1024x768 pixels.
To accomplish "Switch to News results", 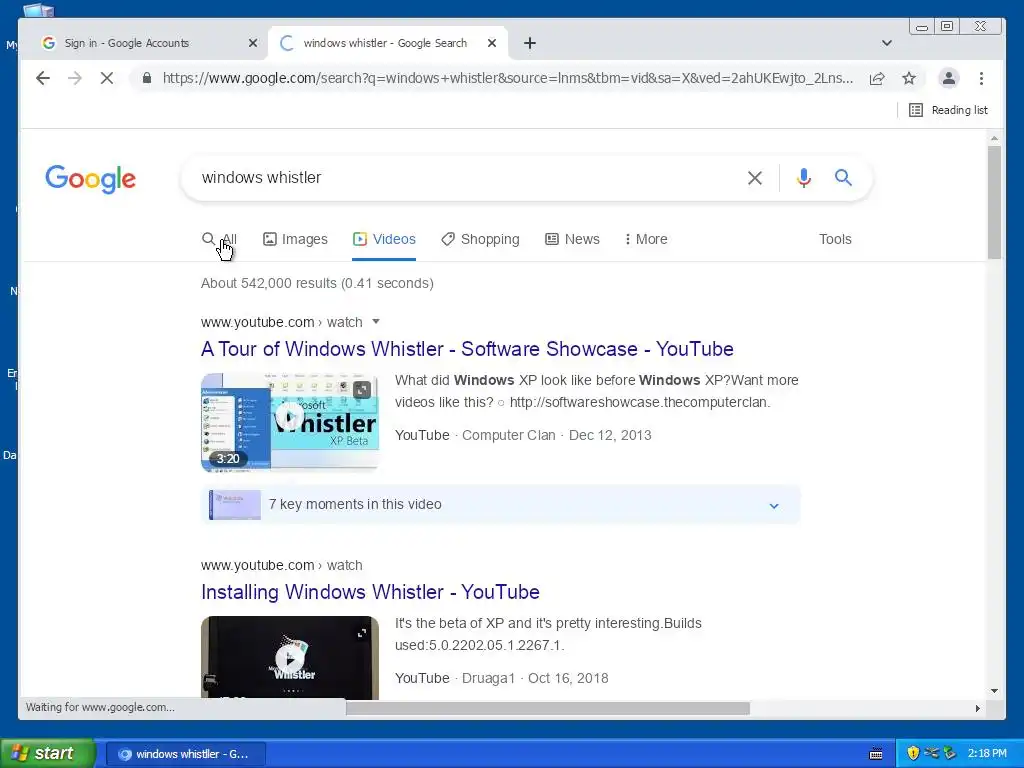I will [572, 239].
